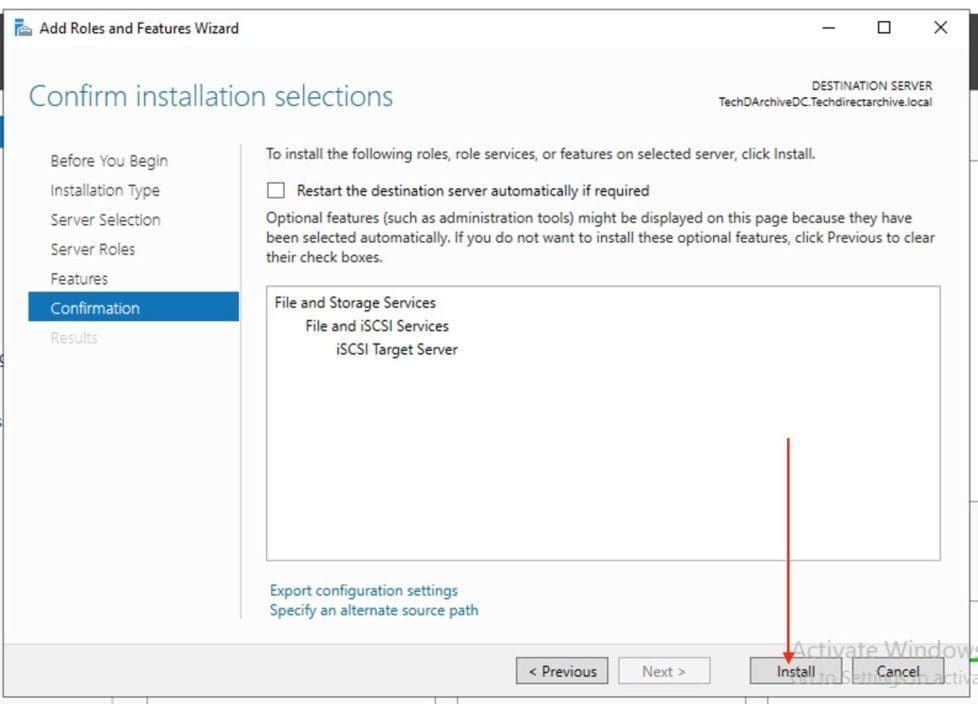
Task: Open the Installation Type step
Action: pos(105,190)
